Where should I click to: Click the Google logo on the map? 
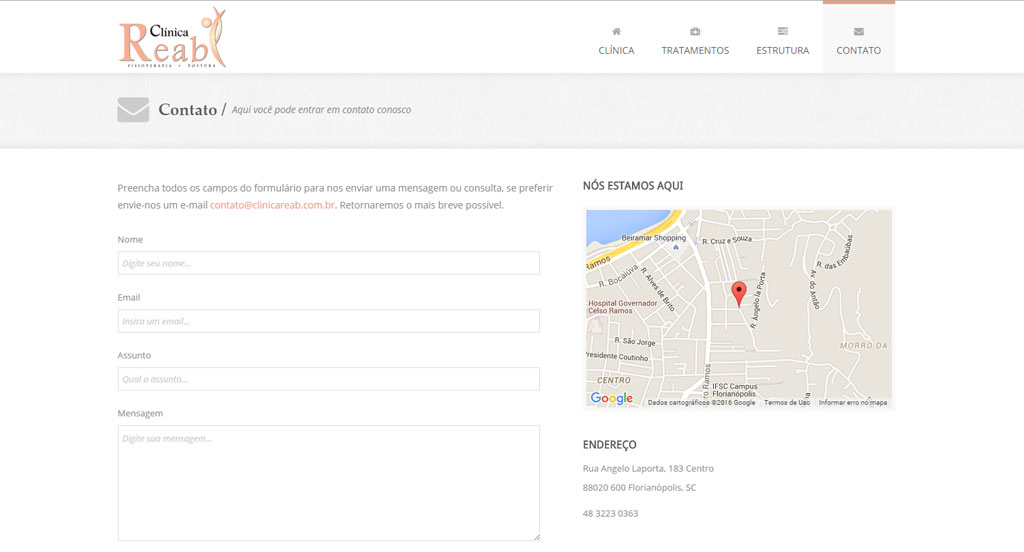(x=611, y=398)
